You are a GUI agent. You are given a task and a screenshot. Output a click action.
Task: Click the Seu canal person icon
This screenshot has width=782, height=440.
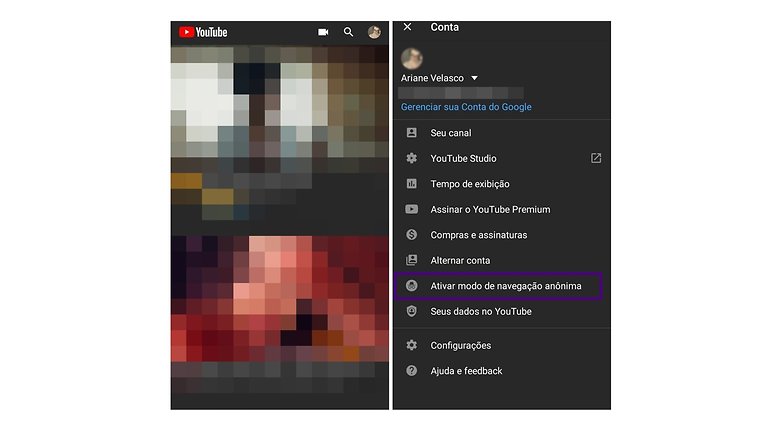coord(411,133)
